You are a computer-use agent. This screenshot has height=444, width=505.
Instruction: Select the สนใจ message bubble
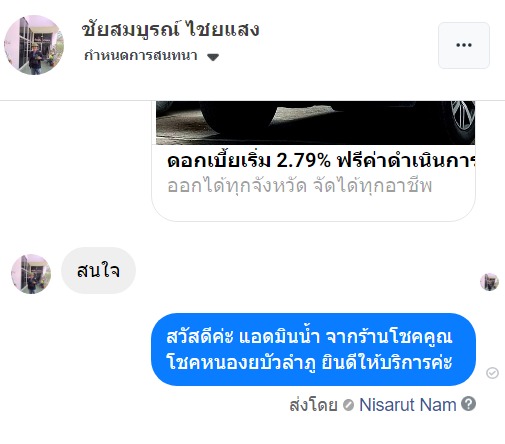pos(98,271)
